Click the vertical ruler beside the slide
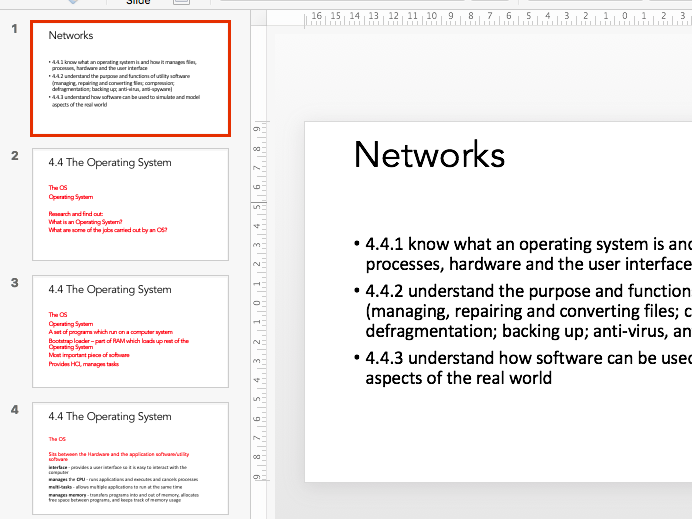 tap(257, 300)
